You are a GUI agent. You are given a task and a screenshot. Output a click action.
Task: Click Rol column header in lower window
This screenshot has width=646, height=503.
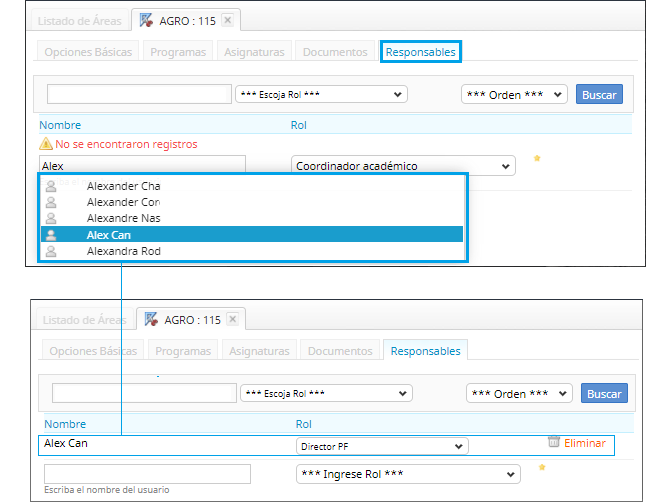coord(304,424)
